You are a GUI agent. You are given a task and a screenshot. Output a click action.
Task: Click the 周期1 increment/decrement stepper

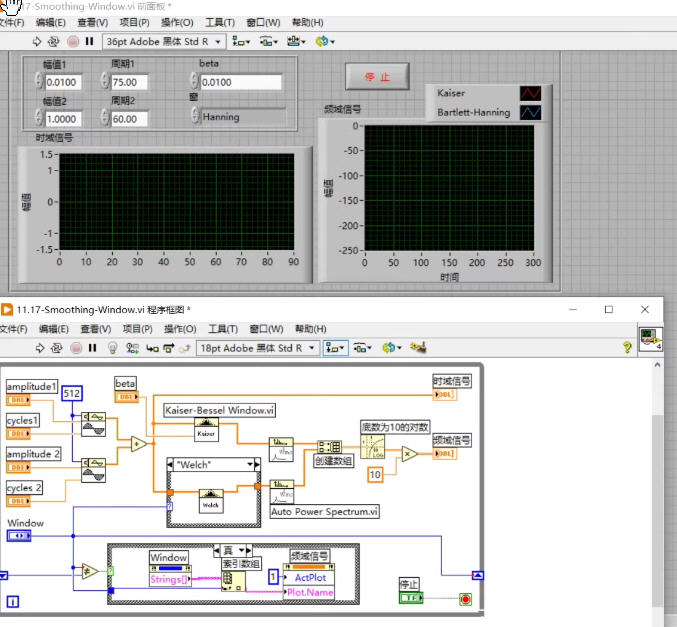[x=105, y=81]
